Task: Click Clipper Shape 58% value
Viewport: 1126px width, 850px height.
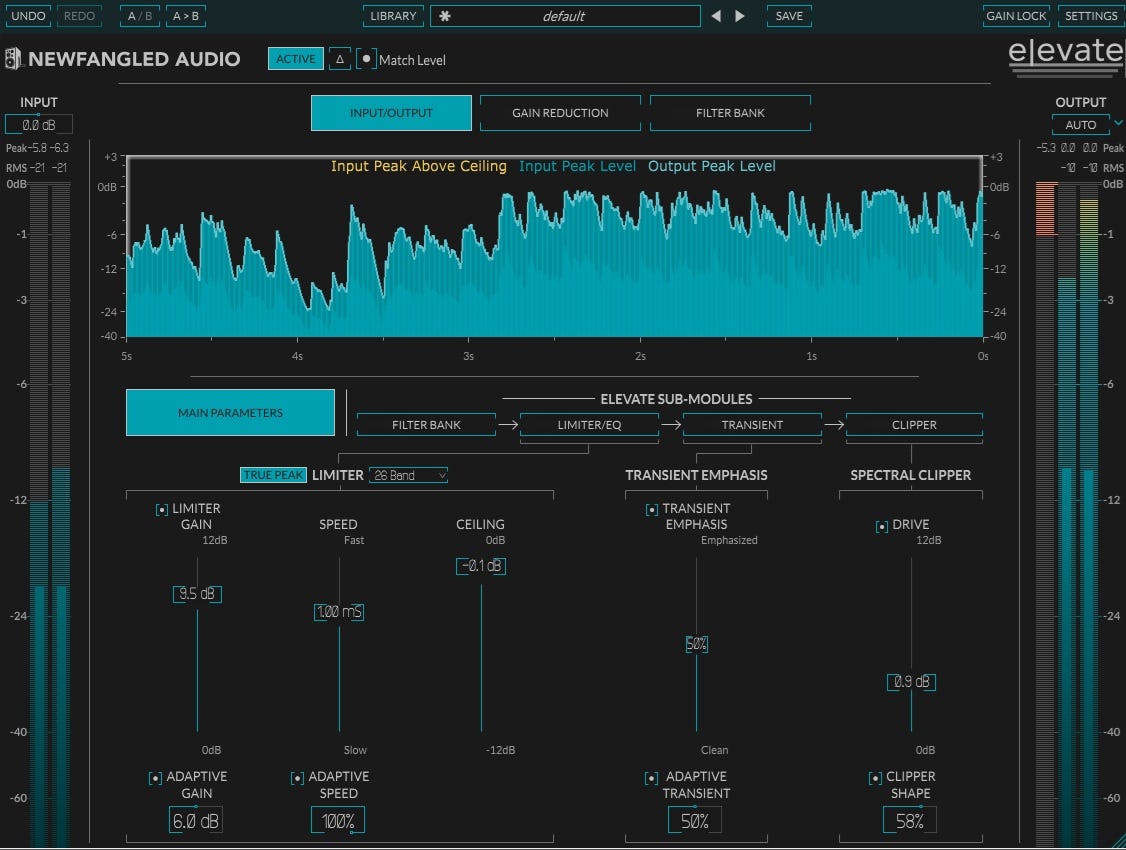Action: [909, 821]
